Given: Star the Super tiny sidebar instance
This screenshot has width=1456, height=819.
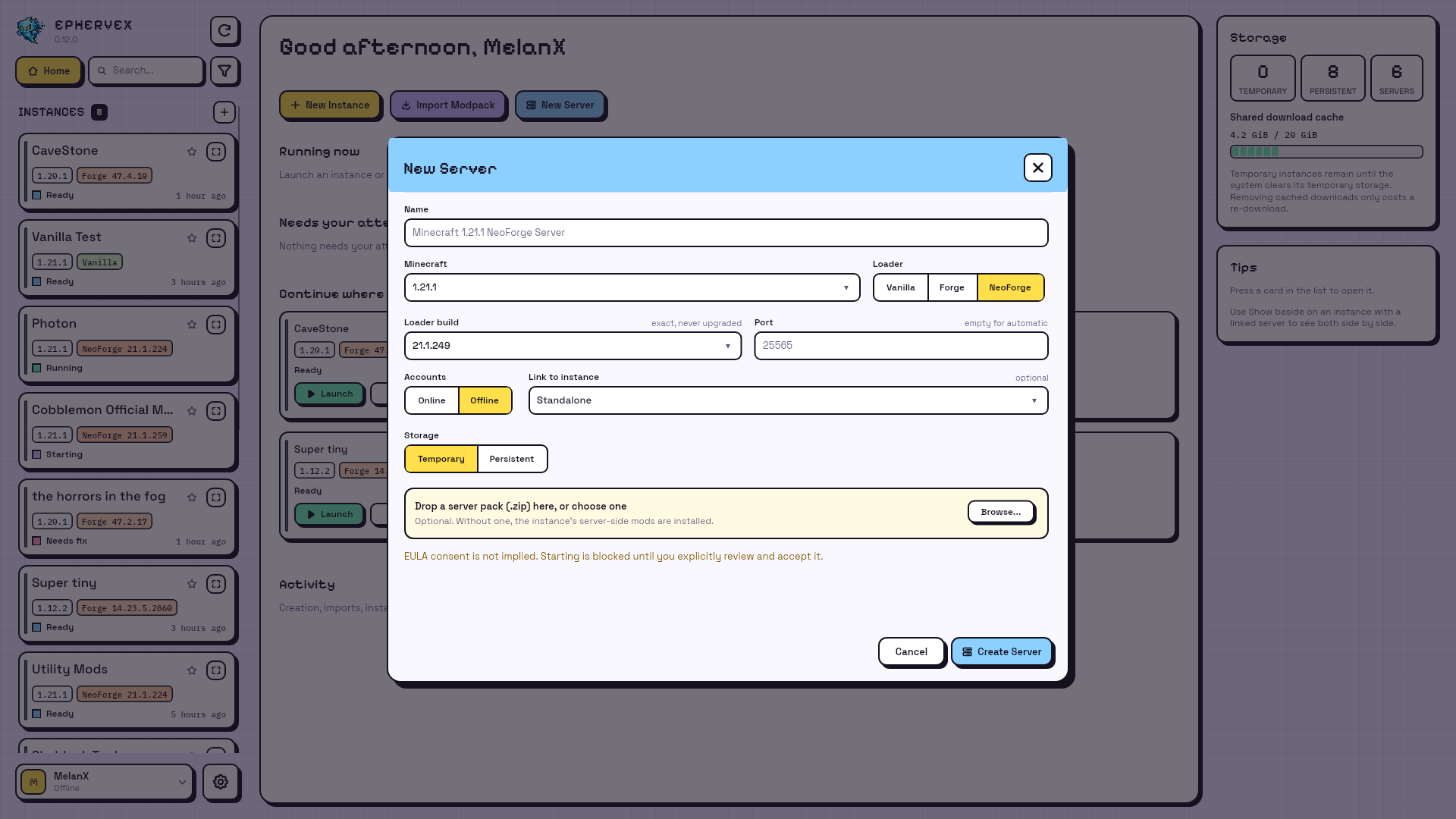Looking at the screenshot, I should click(x=192, y=584).
